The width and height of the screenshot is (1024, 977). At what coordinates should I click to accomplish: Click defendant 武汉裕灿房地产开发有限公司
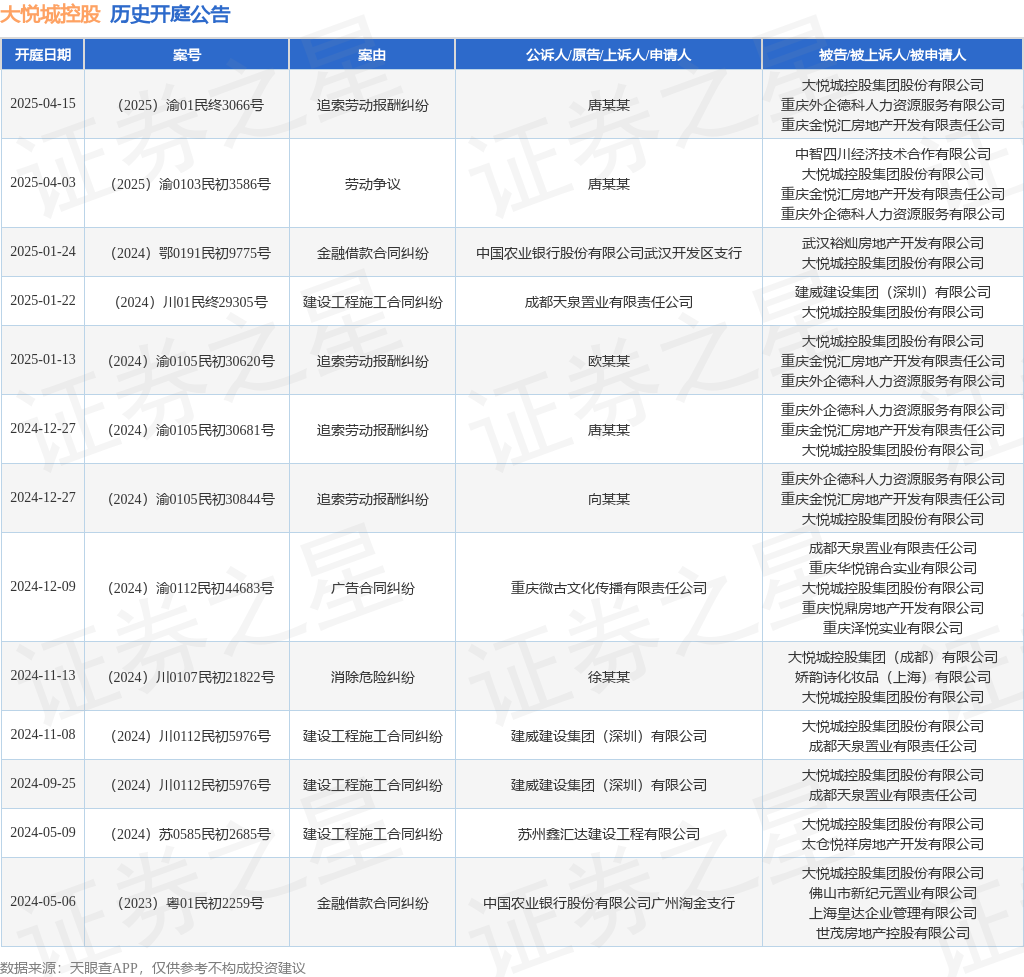[x=893, y=243]
